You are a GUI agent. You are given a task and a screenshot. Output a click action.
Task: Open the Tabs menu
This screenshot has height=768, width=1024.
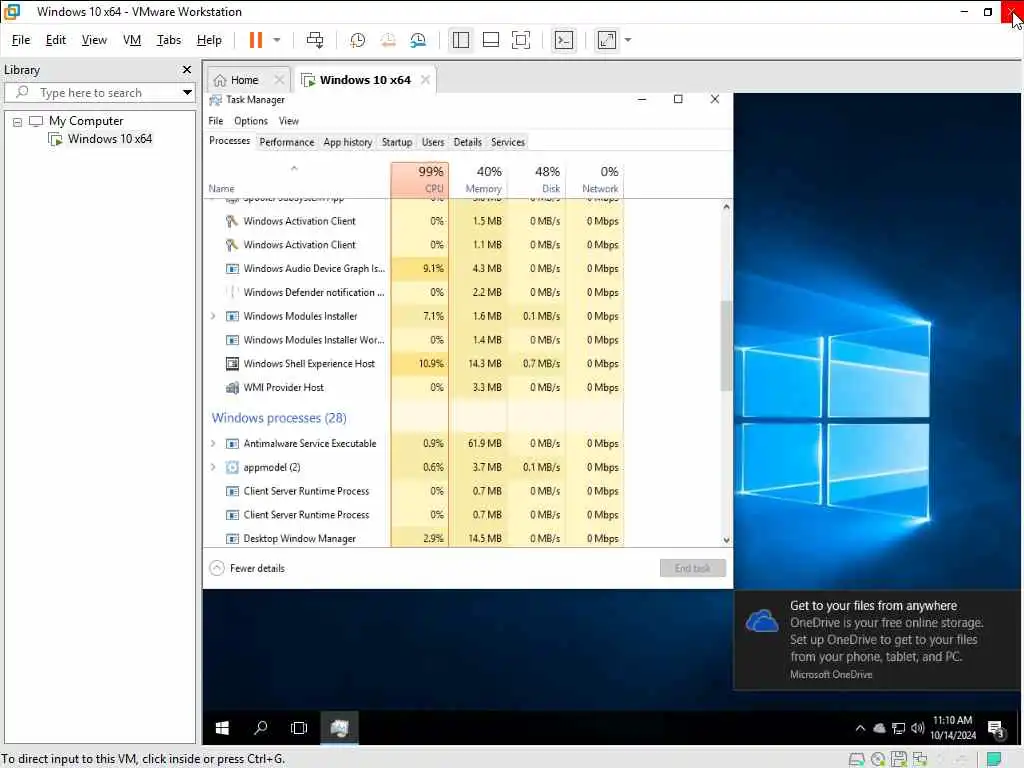tap(168, 40)
